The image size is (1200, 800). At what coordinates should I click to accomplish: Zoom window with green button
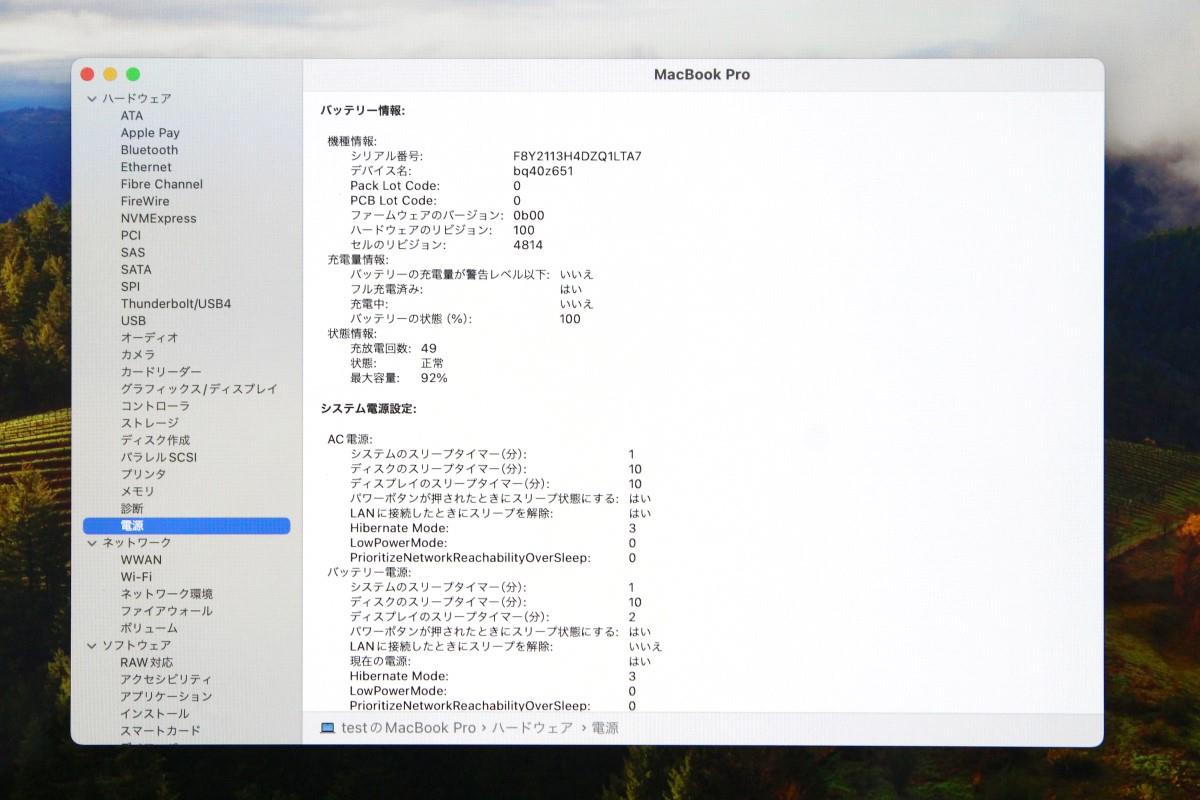(133, 74)
